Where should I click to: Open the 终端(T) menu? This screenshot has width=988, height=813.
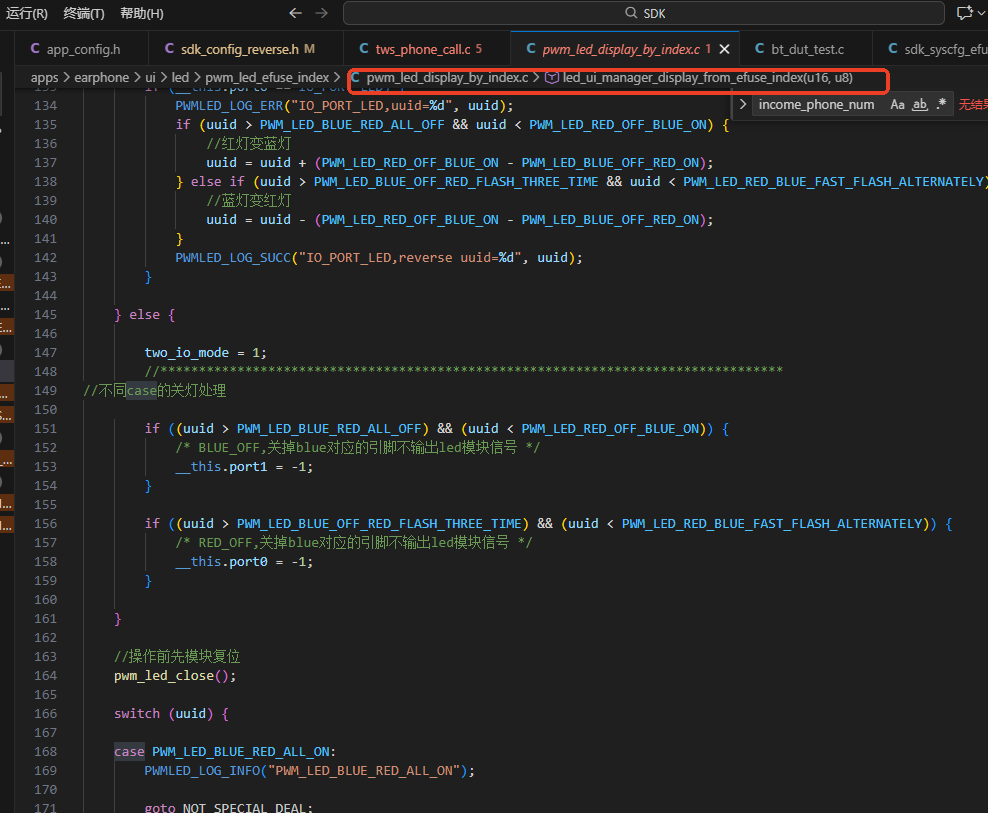pyautogui.click(x=84, y=13)
